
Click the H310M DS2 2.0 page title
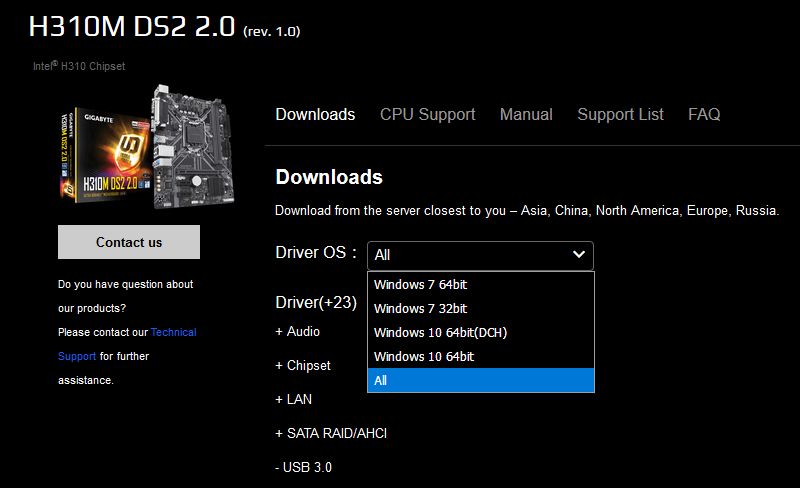(x=164, y=26)
